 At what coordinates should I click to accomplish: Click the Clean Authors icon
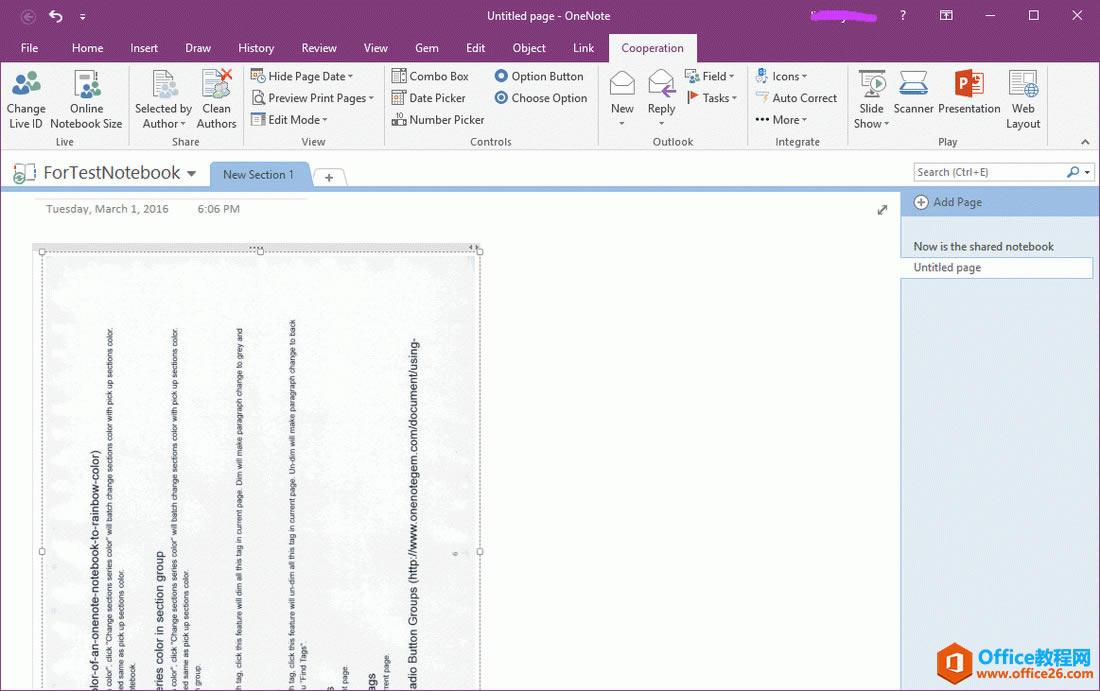coord(216,84)
